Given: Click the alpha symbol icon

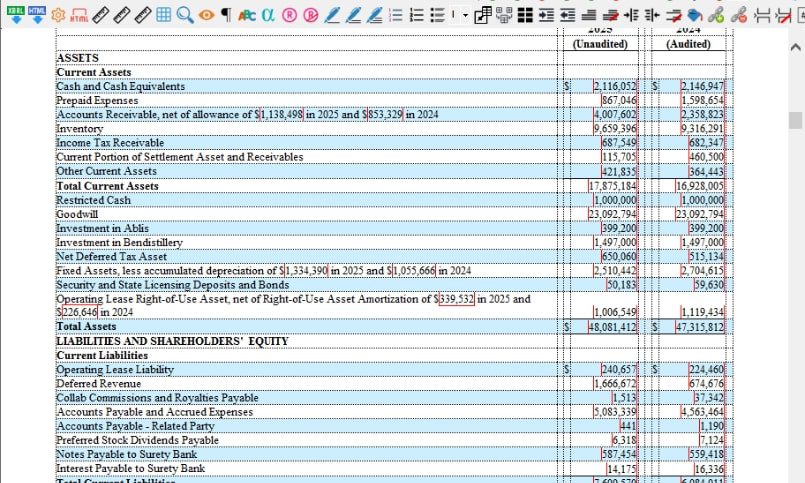Looking at the screenshot, I should point(269,15).
